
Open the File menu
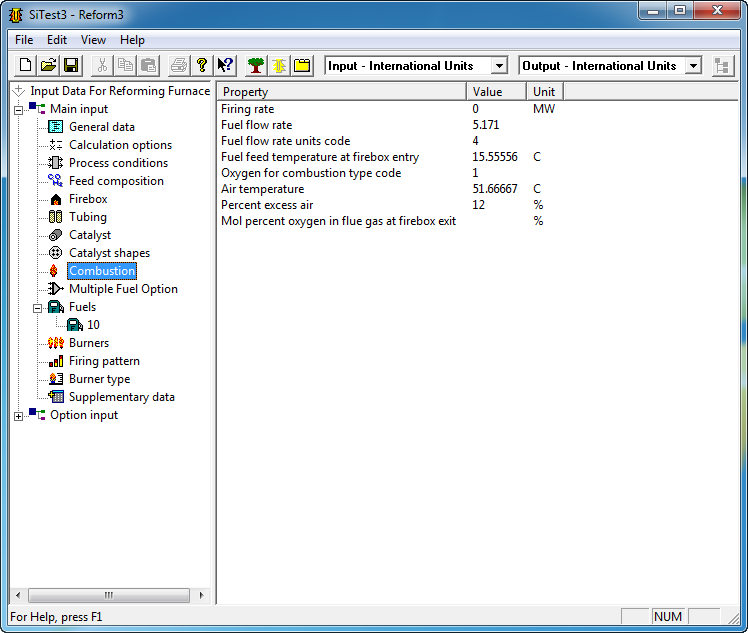coord(24,40)
